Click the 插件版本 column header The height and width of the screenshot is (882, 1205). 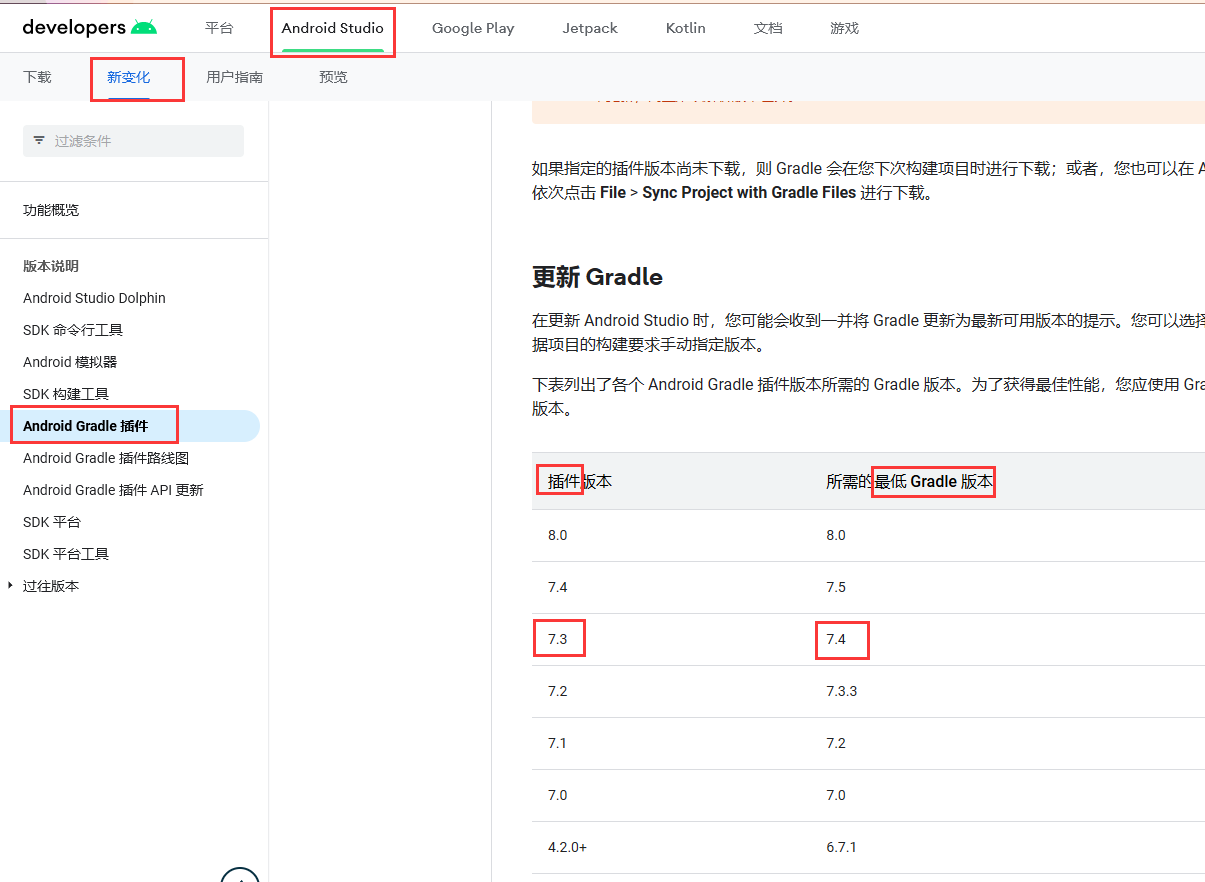580,482
